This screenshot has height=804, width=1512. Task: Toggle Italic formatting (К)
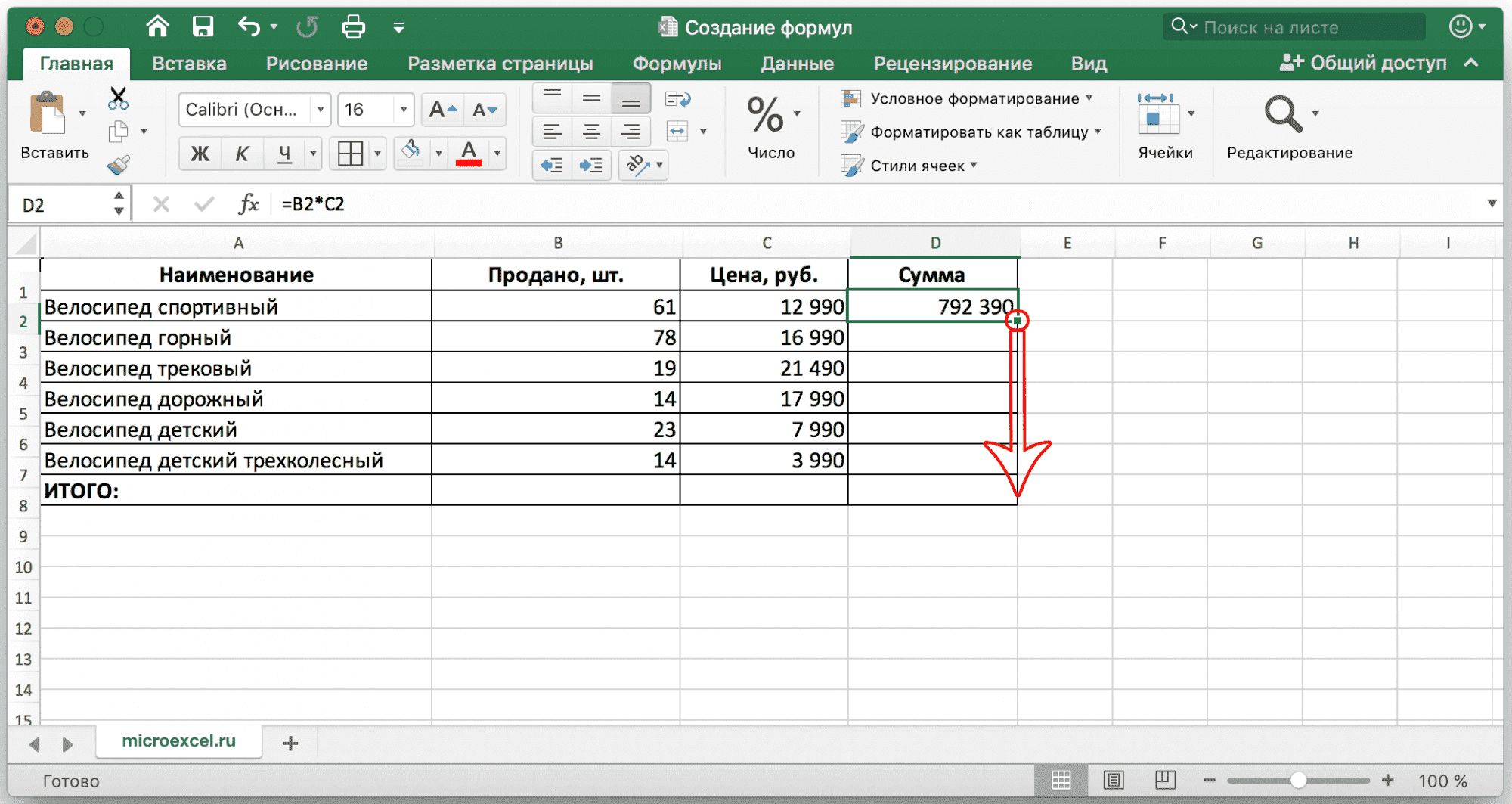pyautogui.click(x=242, y=154)
